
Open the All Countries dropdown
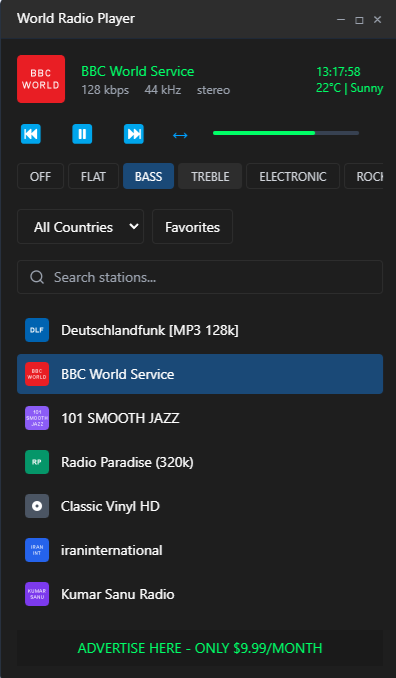point(80,227)
